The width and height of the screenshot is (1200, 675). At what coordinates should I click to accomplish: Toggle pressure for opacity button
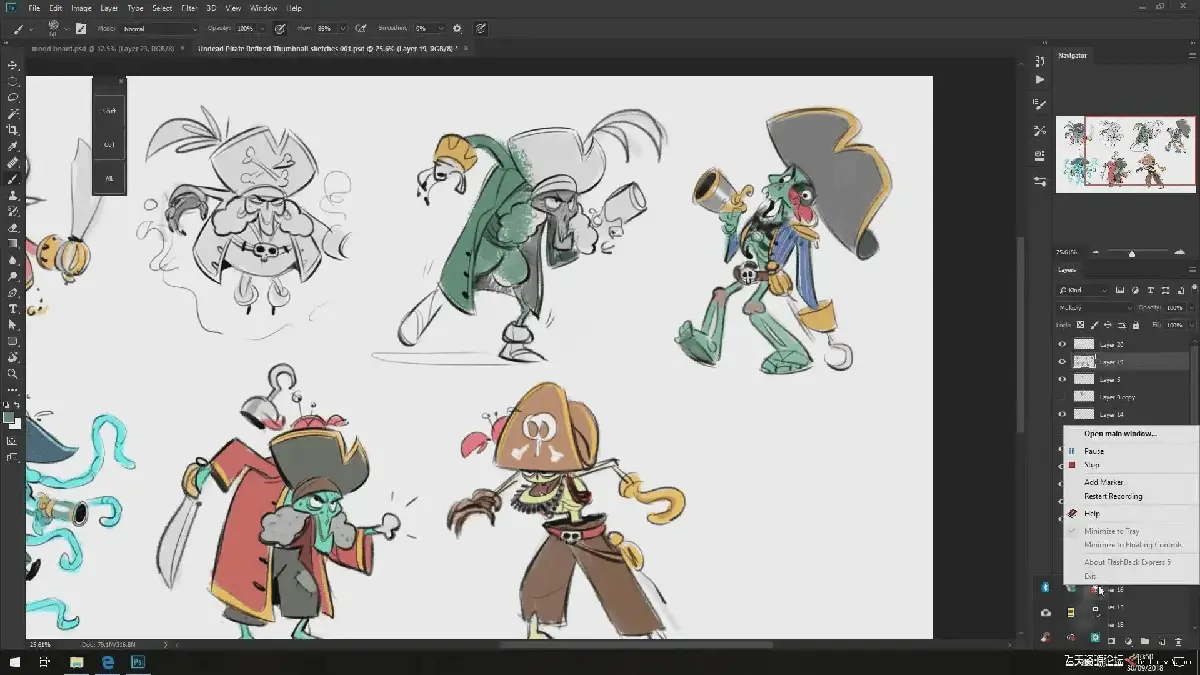click(x=280, y=29)
